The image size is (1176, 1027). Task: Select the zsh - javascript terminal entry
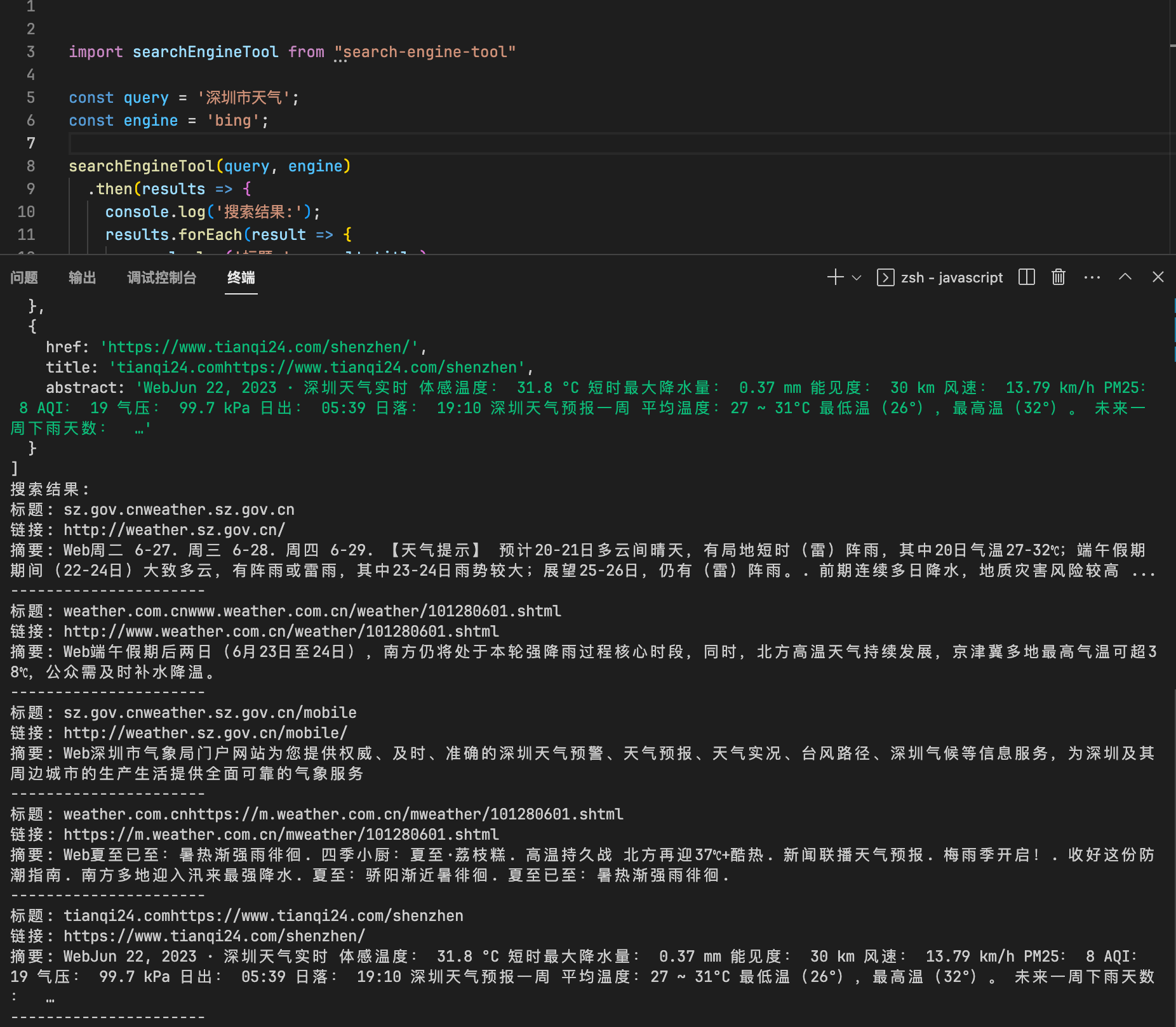[940, 277]
